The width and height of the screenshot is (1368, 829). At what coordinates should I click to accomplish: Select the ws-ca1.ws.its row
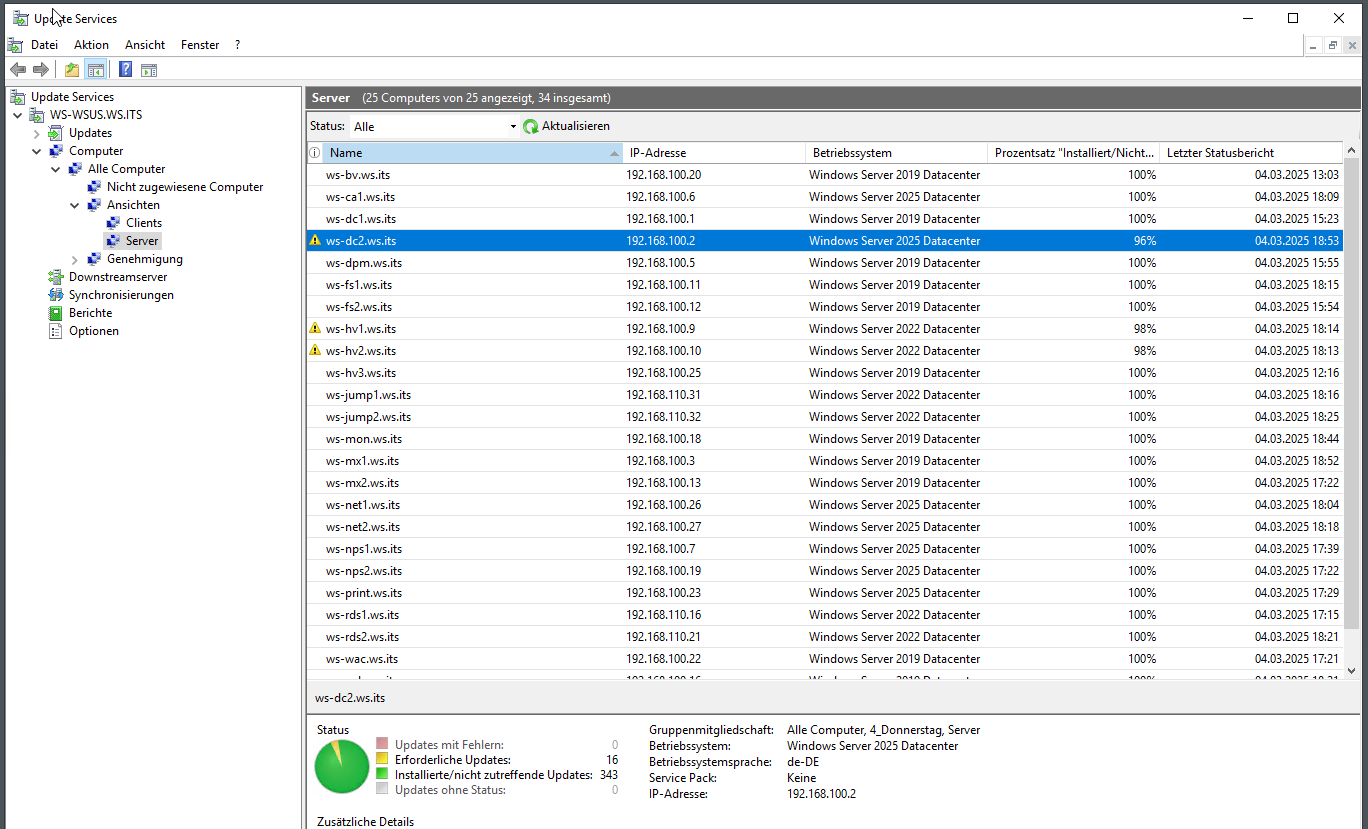pos(825,197)
